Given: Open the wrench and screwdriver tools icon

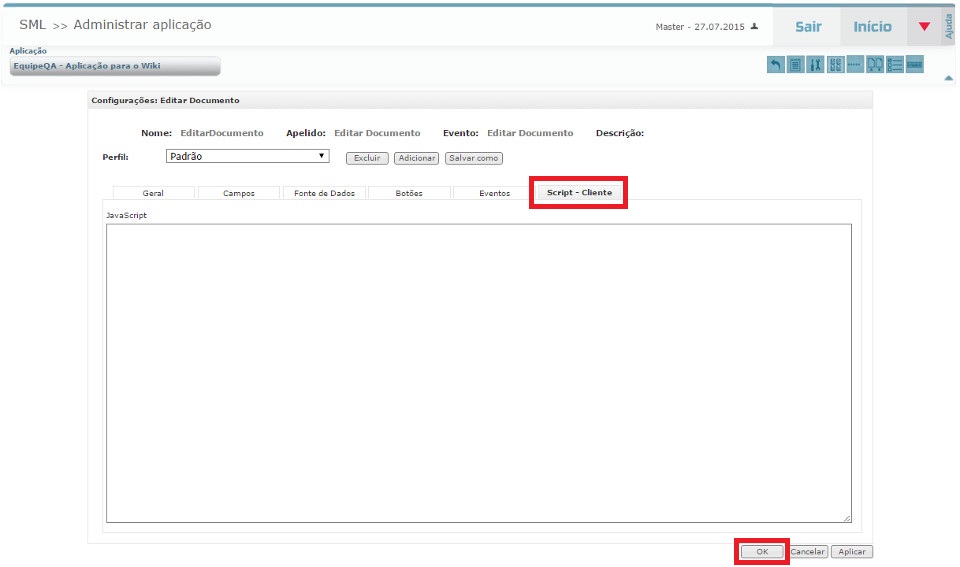Looking at the screenshot, I should tap(815, 64).
